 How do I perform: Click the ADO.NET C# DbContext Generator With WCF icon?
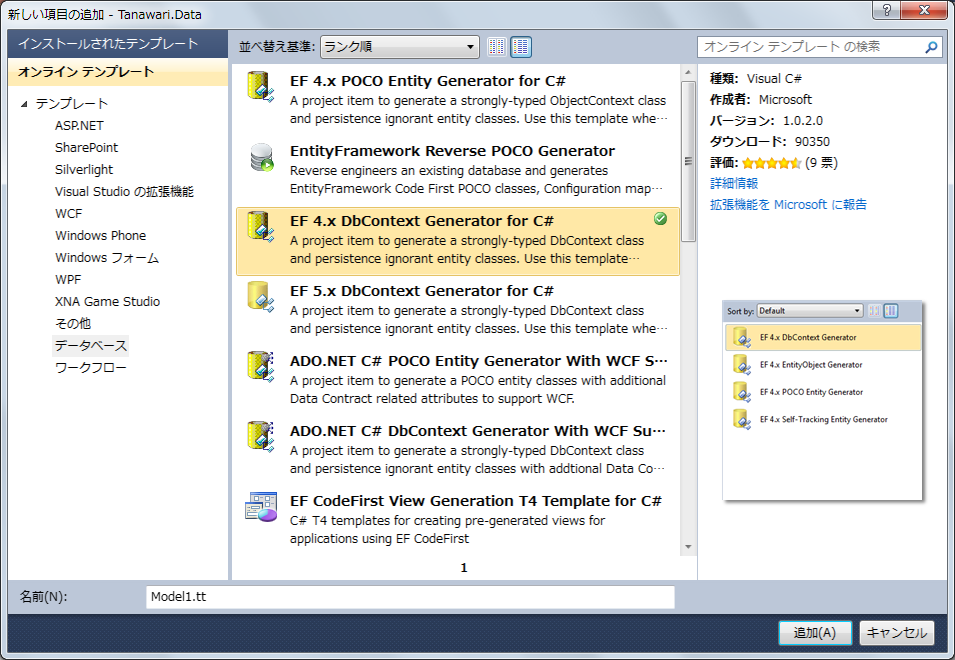tap(261, 437)
